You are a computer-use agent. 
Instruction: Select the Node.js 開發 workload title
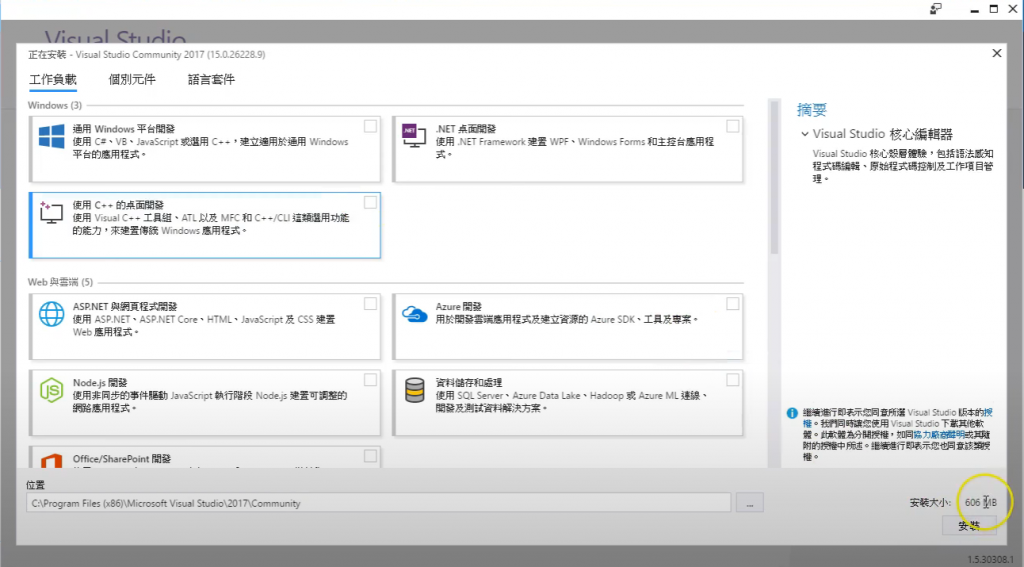pos(100,383)
